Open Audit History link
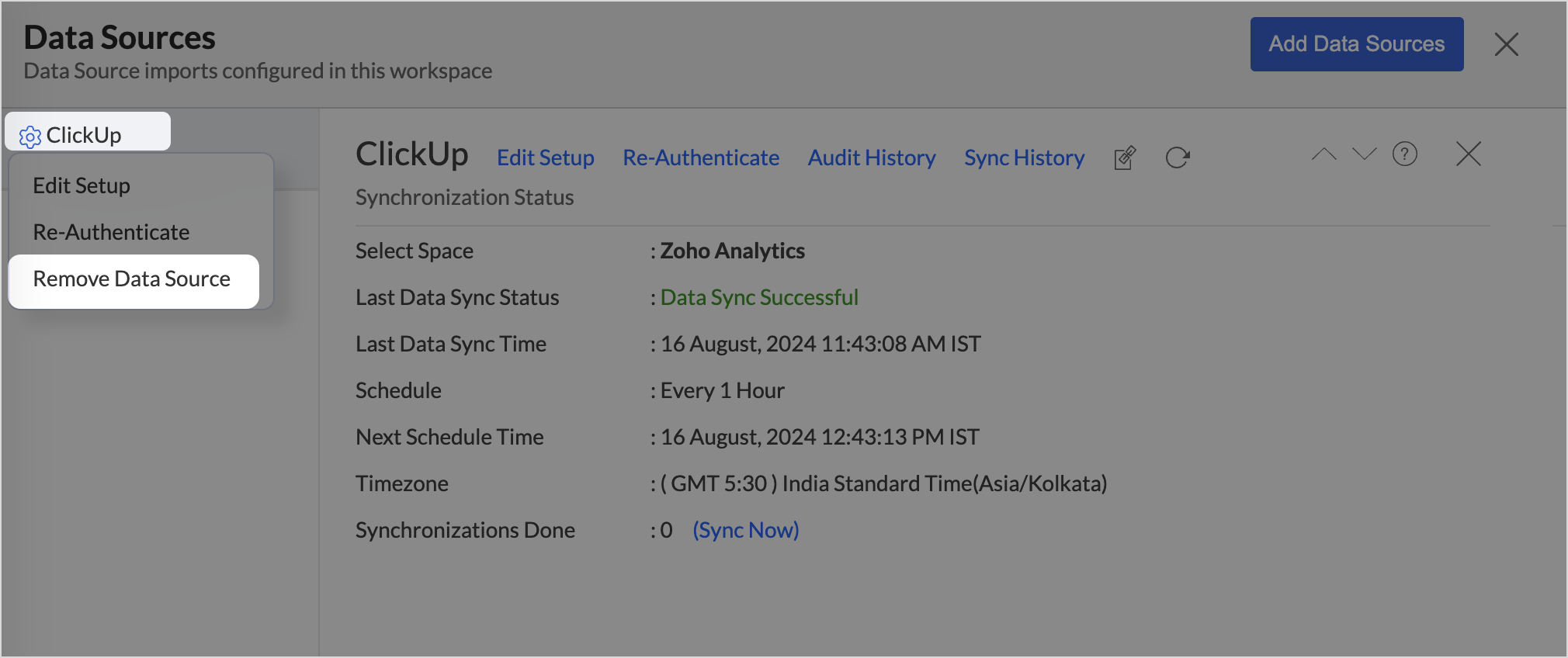This screenshot has width=1568, height=658. point(872,158)
